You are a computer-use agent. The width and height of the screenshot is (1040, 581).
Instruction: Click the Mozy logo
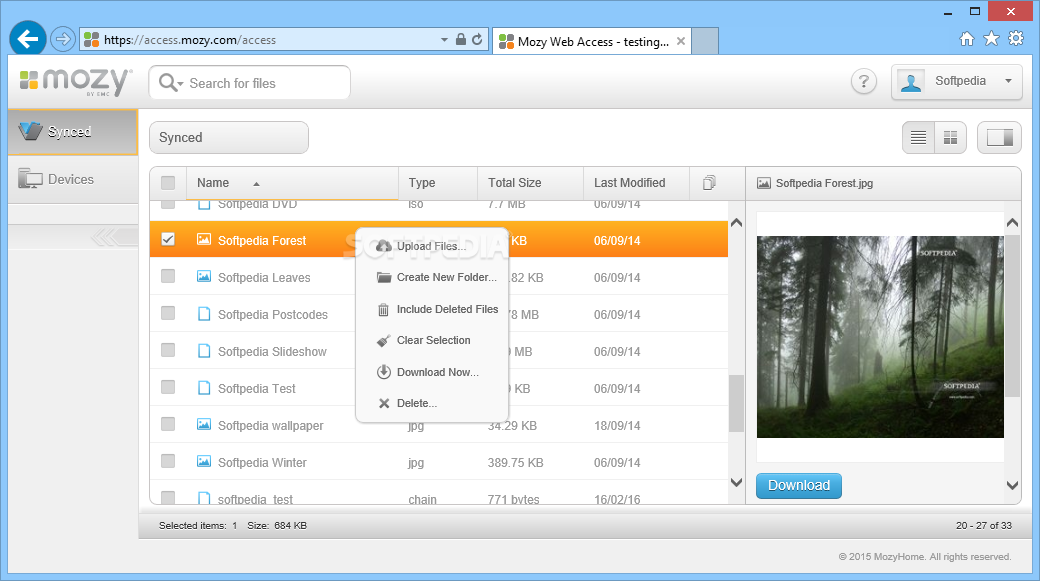tap(76, 82)
